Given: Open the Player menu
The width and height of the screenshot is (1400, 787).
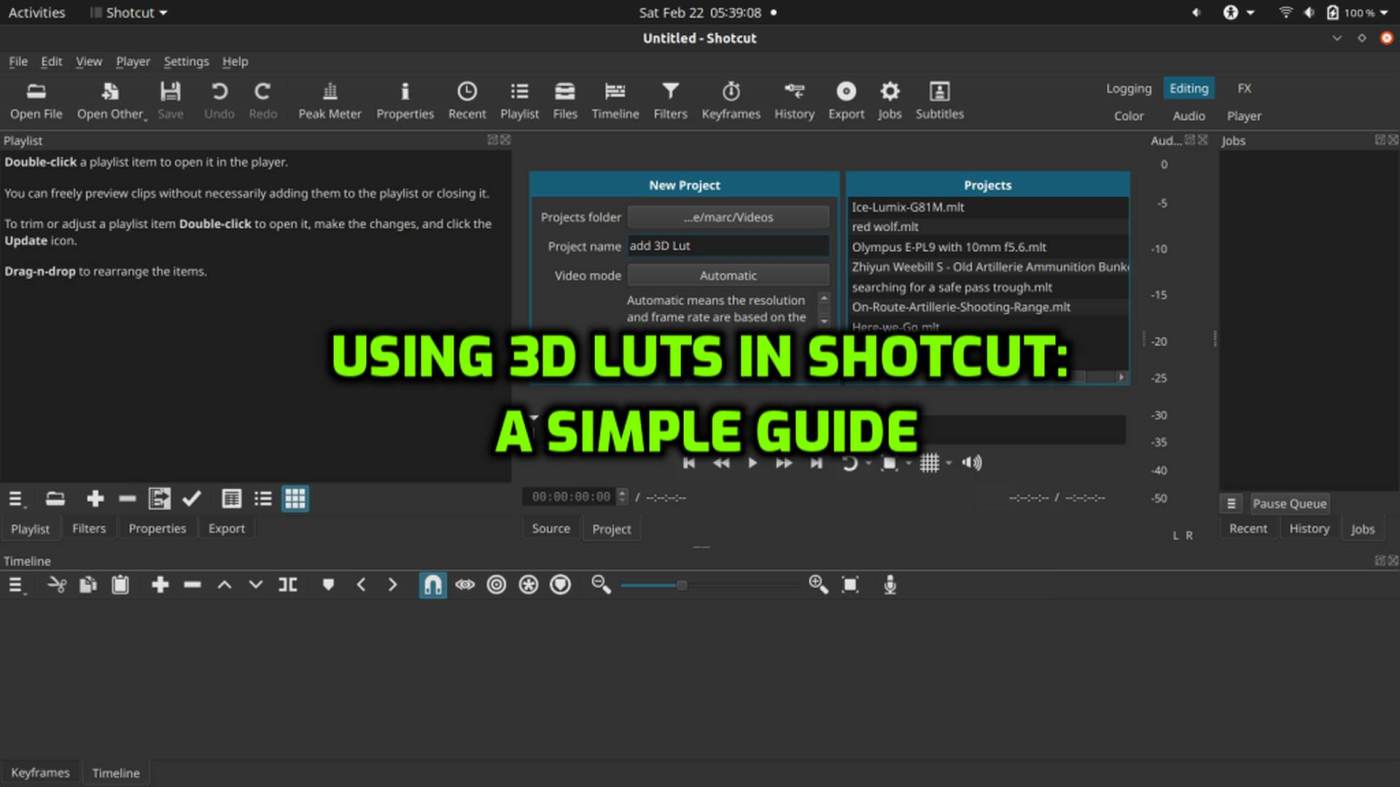Looking at the screenshot, I should (x=133, y=61).
